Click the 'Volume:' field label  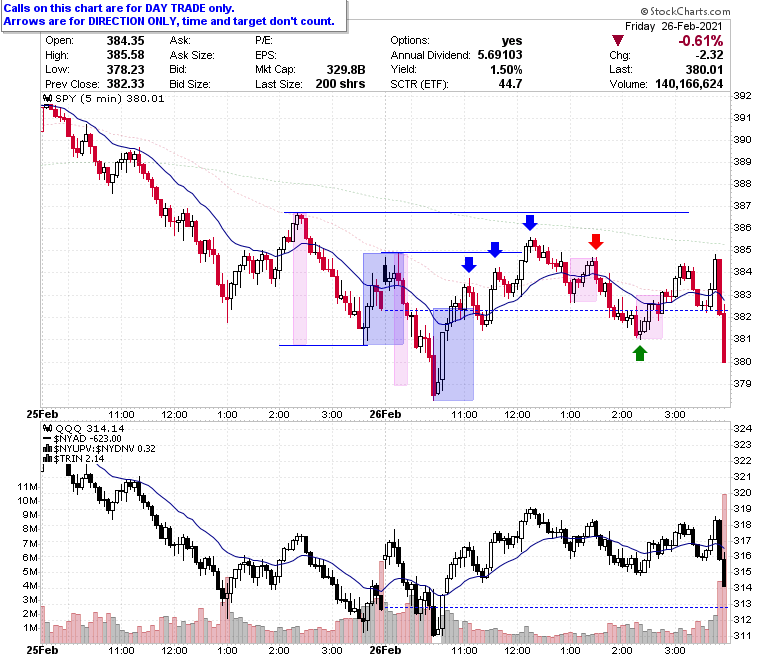click(x=628, y=84)
